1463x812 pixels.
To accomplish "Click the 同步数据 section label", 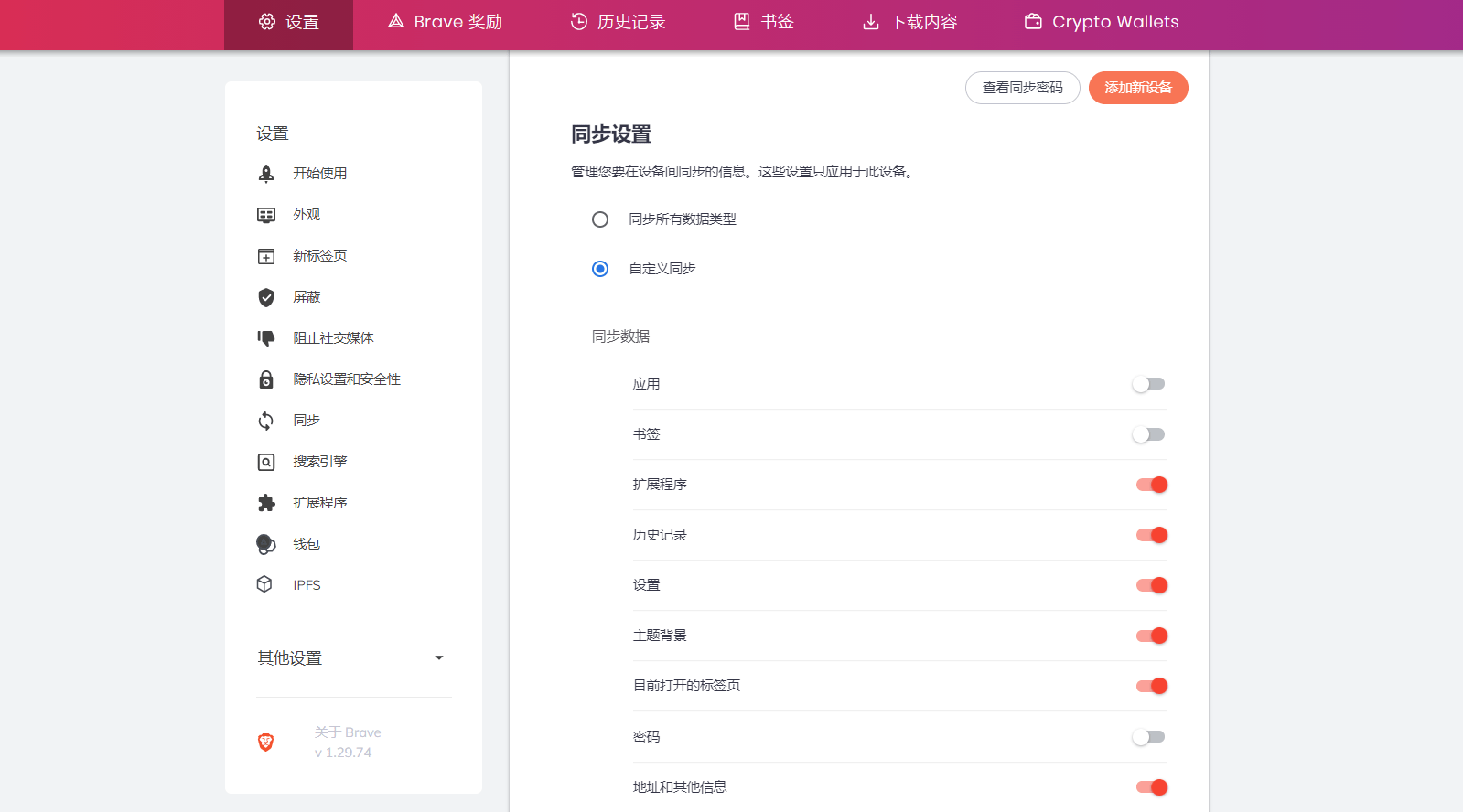I will coord(620,337).
